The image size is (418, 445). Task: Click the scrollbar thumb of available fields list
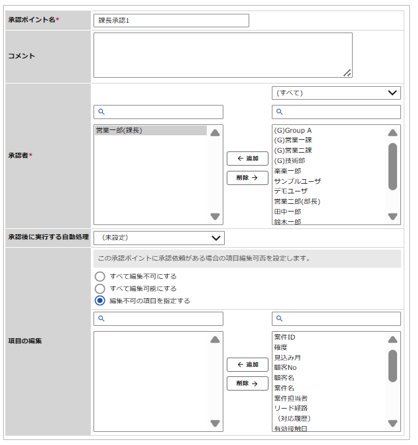tap(393, 366)
